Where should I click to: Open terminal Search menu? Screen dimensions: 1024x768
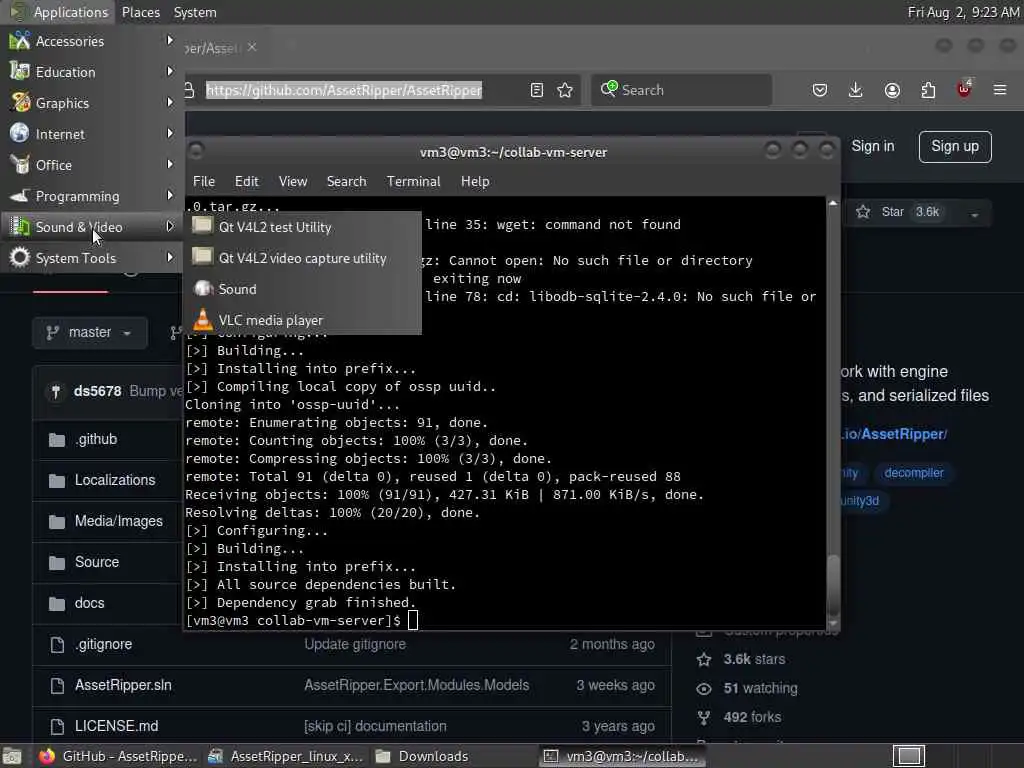346,182
